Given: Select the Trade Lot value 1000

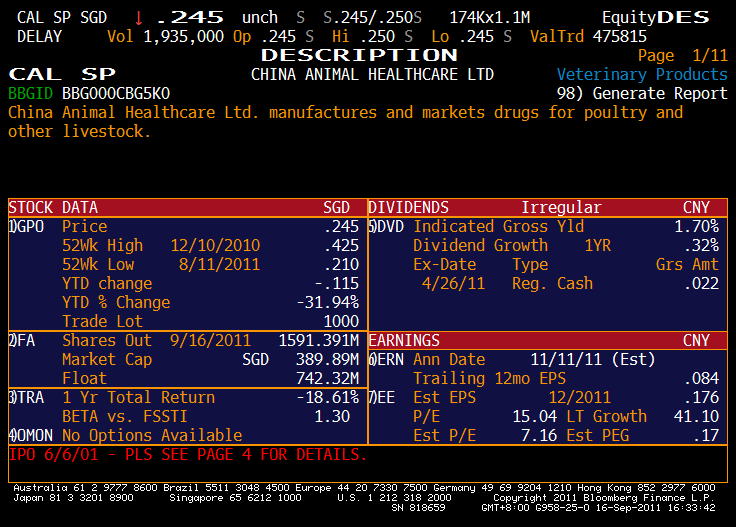Looking at the screenshot, I should pyautogui.click(x=341, y=321).
